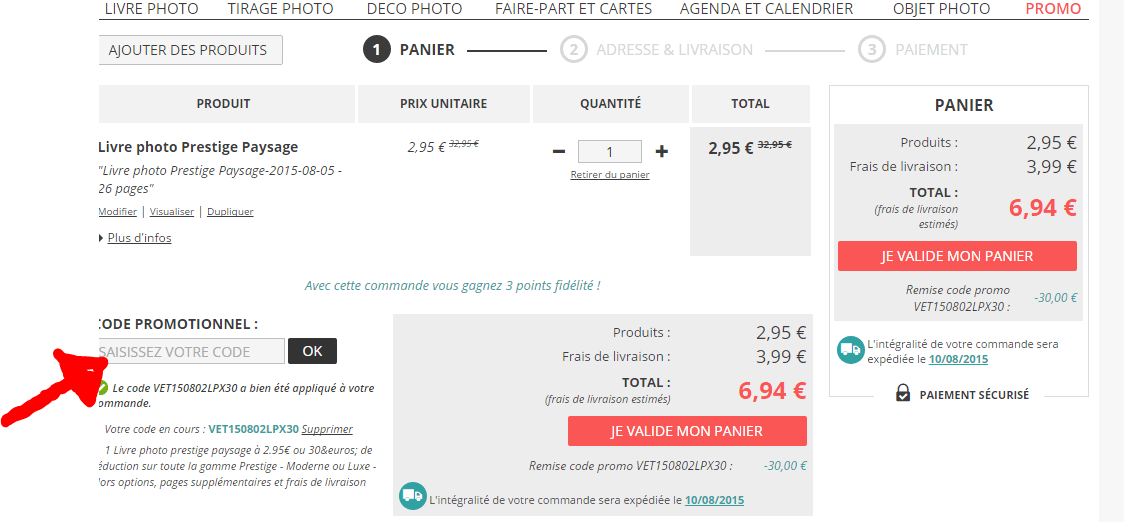This screenshot has width=1124, height=522.
Task: Click the minus quantity button
Action: [559, 152]
